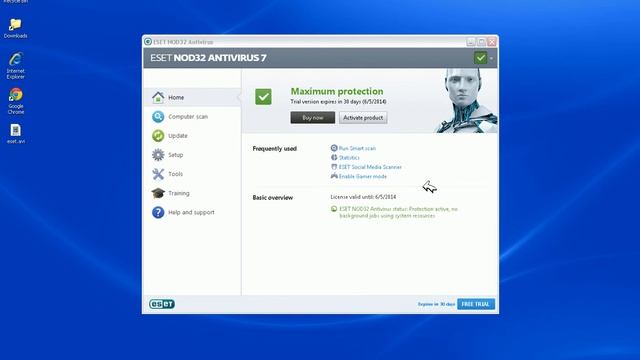Close the ESET NOD32 Antivirus window

tap(492, 42)
